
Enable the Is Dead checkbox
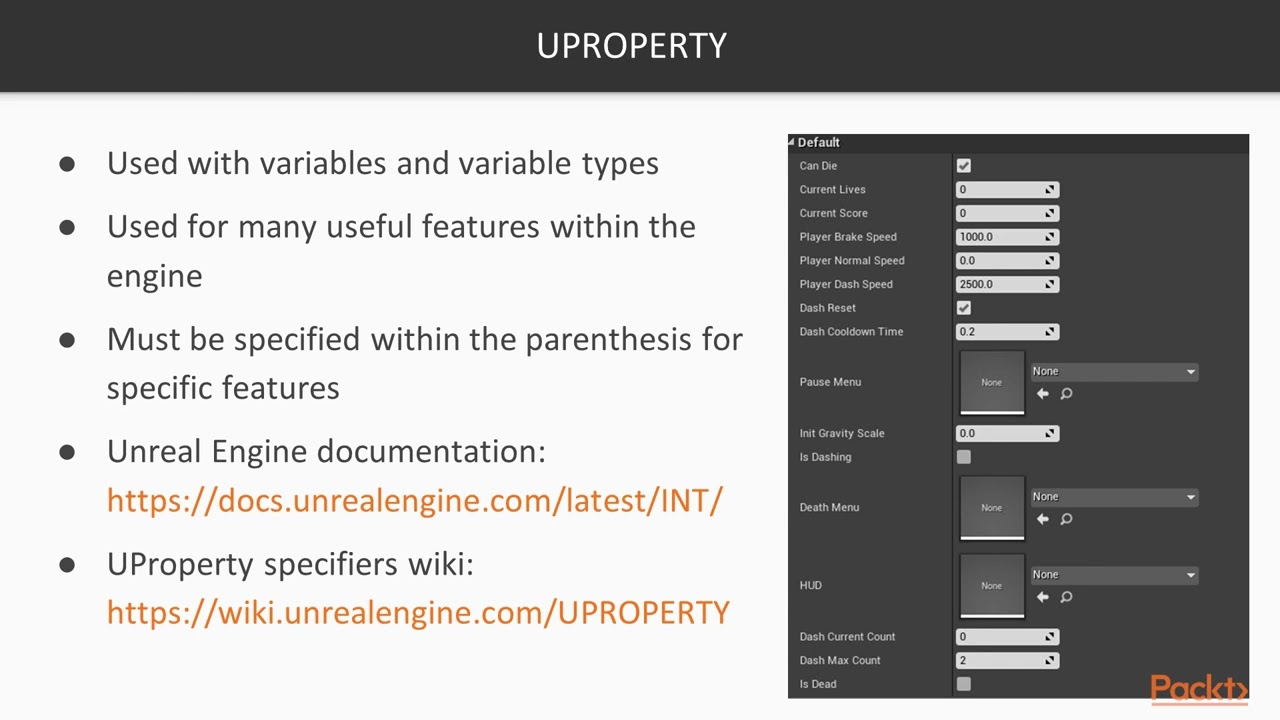(x=964, y=684)
